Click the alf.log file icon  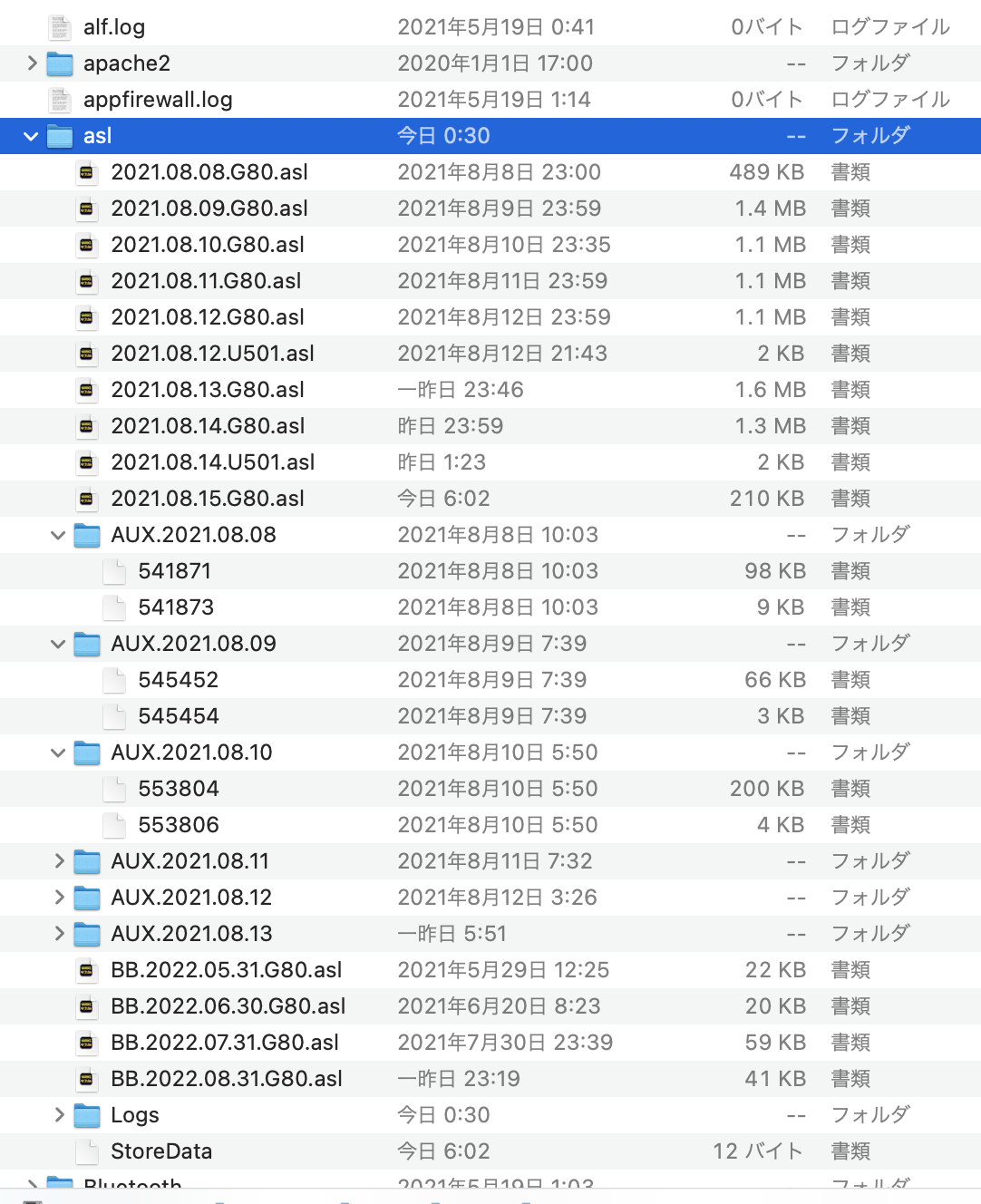[x=60, y=27]
